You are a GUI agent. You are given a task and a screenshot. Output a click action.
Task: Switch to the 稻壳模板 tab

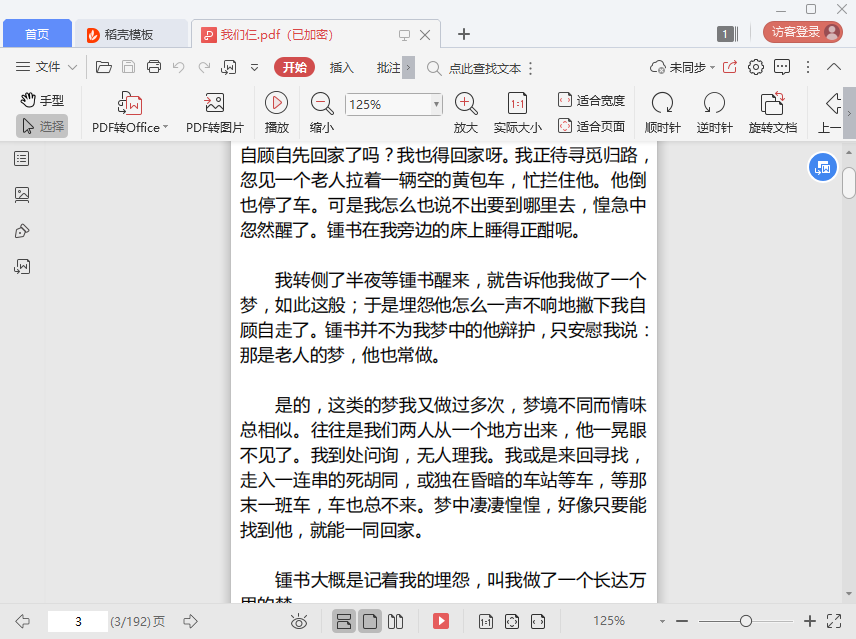point(130,34)
